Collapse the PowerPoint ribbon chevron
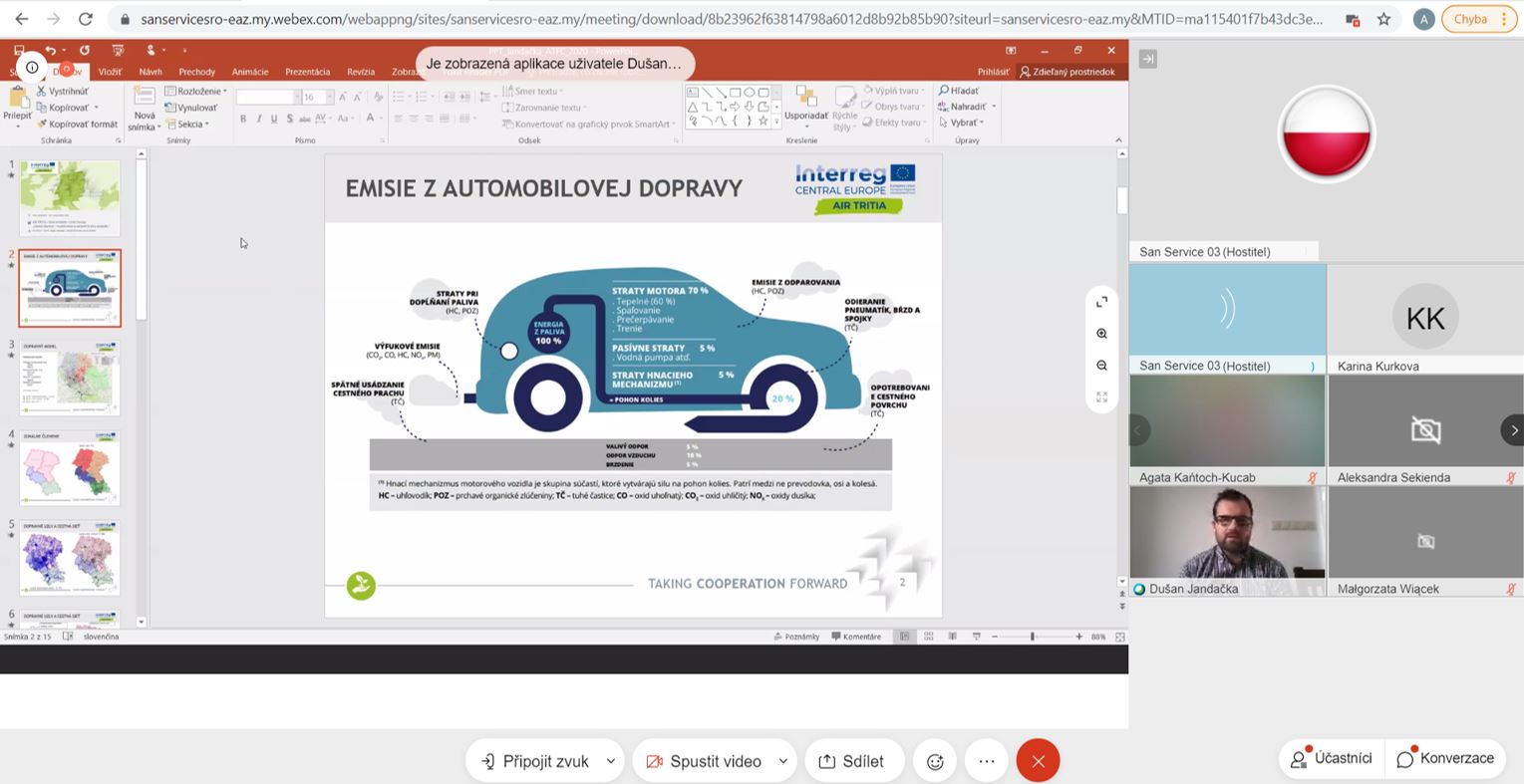Viewport: 1524px width, 784px height. pos(1118,140)
